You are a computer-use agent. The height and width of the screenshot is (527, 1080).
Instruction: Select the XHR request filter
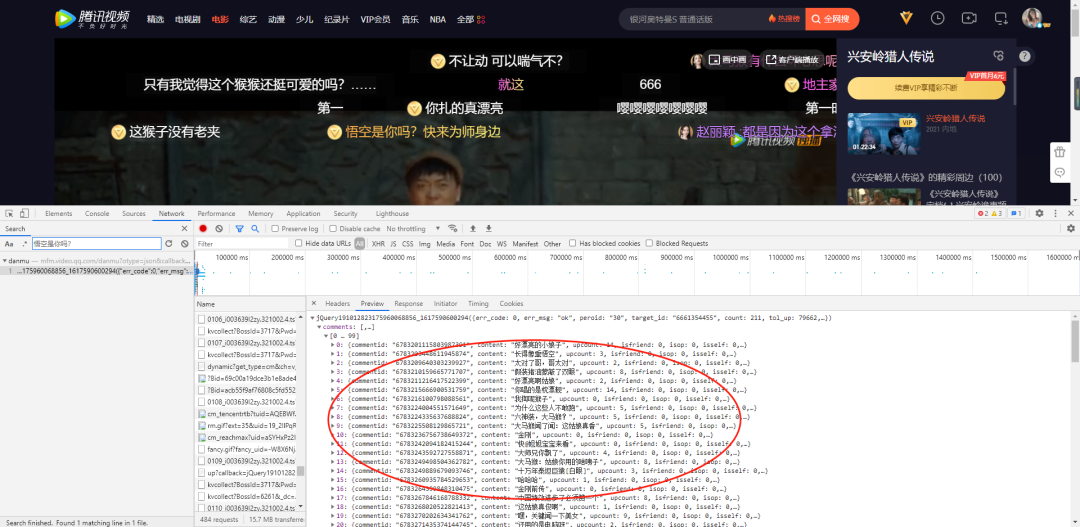(378, 244)
